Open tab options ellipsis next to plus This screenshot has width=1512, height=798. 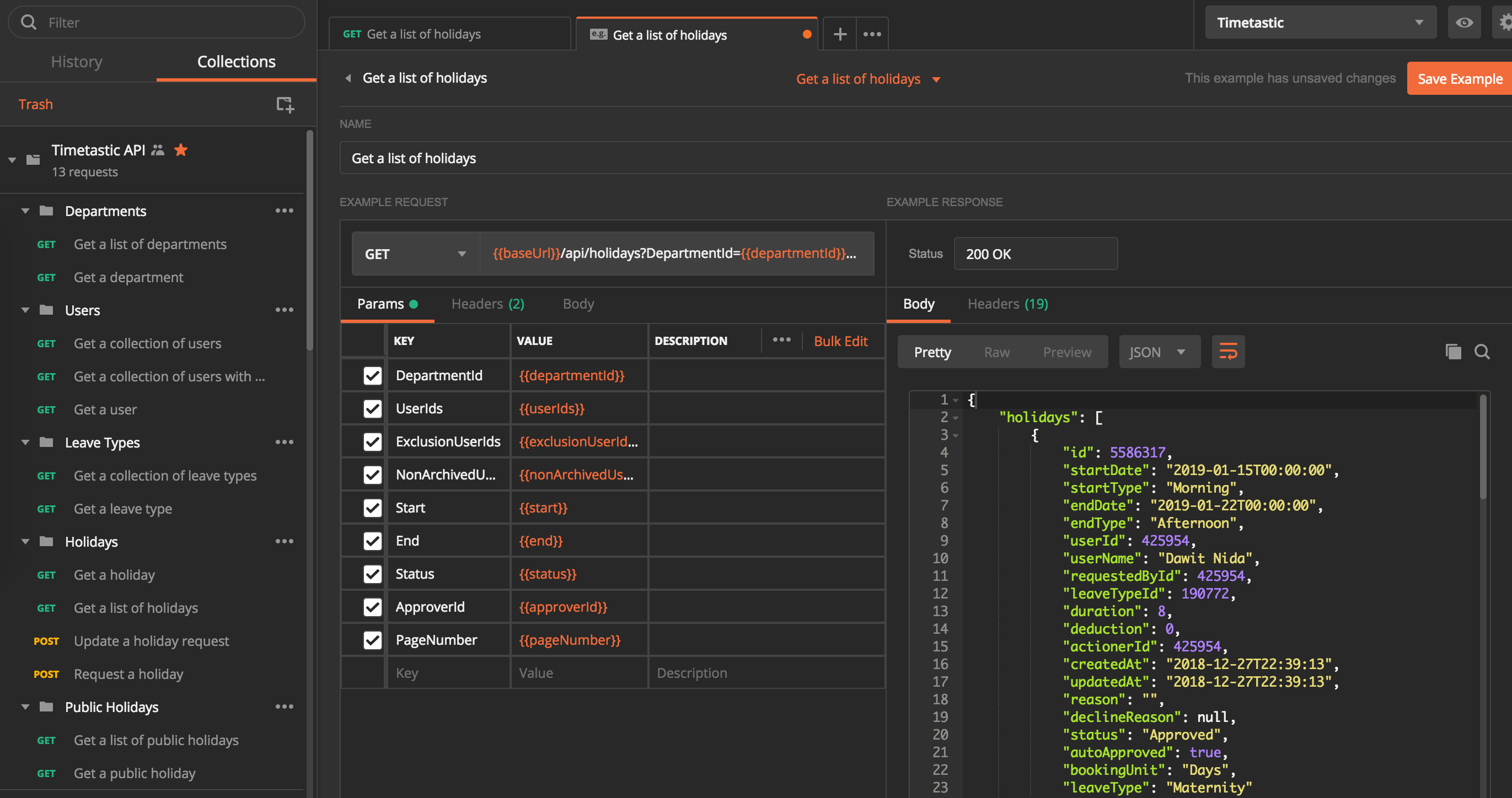[x=872, y=34]
